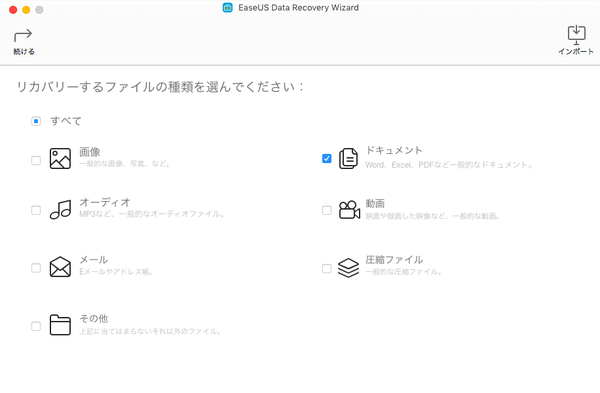Click the メール title text
This screenshot has width=600, height=393.
click(x=94, y=259)
